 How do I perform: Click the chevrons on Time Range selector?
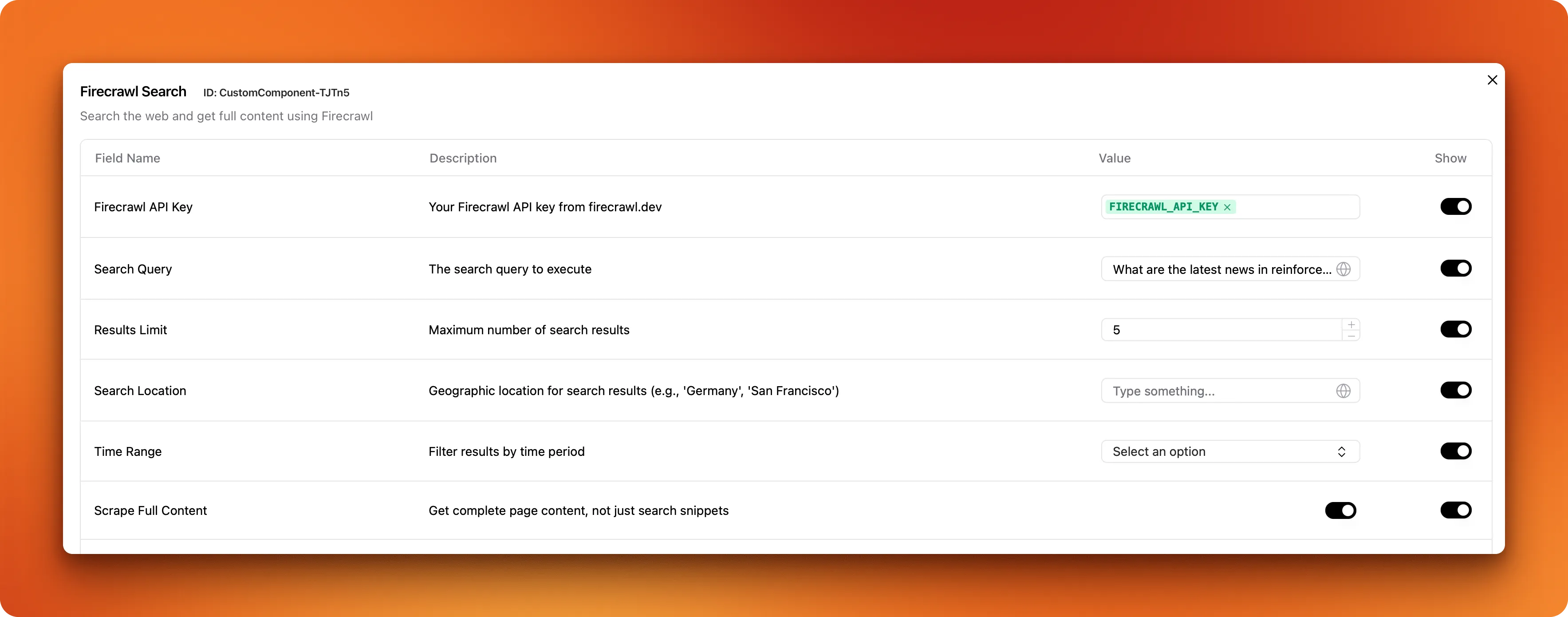click(1342, 451)
